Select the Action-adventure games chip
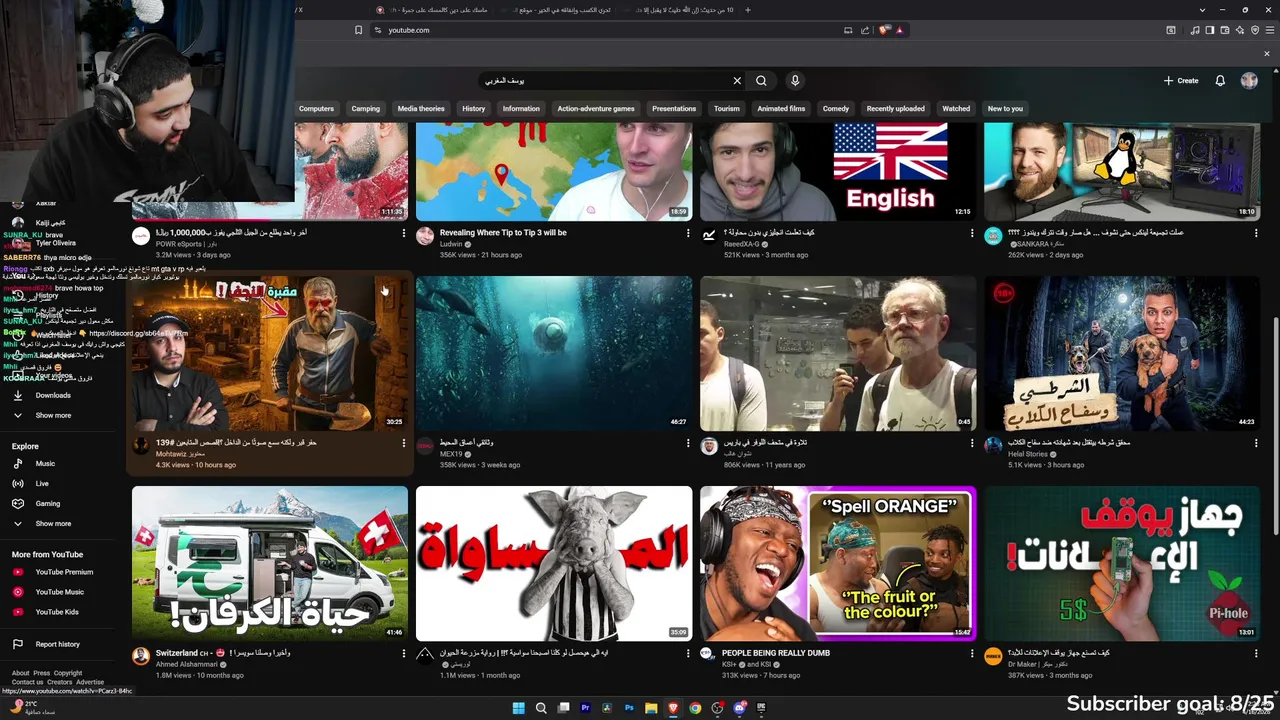The height and width of the screenshot is (720, 1280). [x=596, y=108]
